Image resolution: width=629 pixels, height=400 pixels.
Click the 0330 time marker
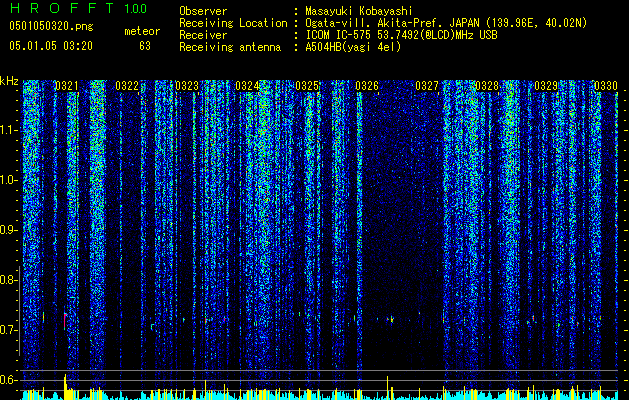(x=606, y=86)
